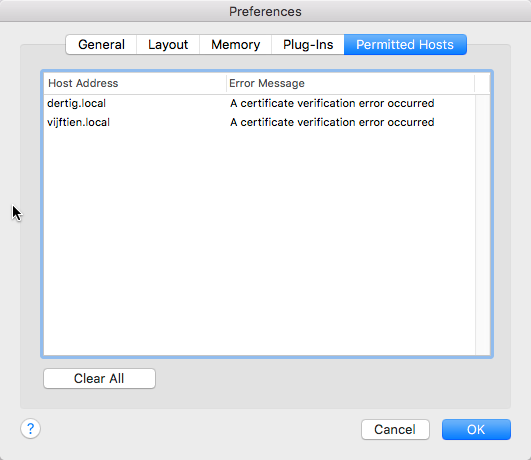
Task: Sort by the Host Address column header
Action: click(x=135, y=83)
